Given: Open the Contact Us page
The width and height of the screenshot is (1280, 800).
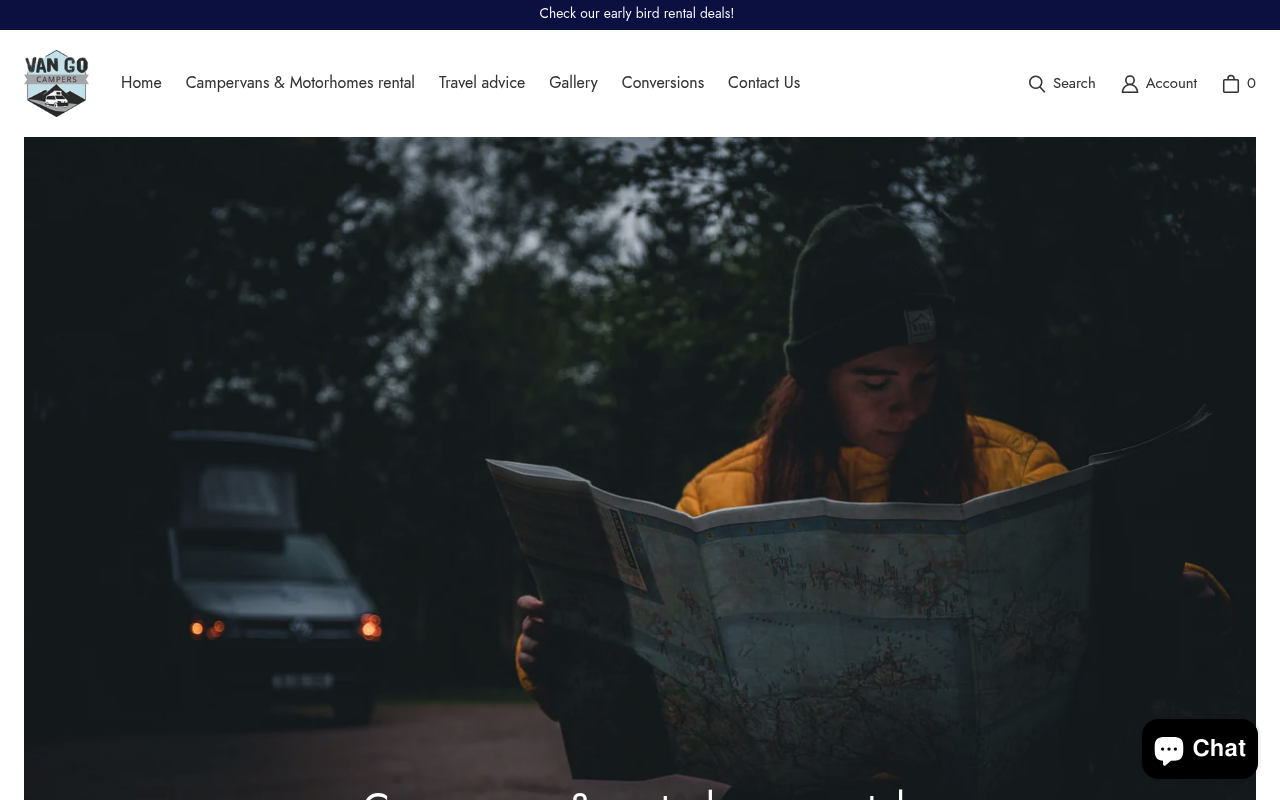Looking at the screenshot, I should click(764, 83).
